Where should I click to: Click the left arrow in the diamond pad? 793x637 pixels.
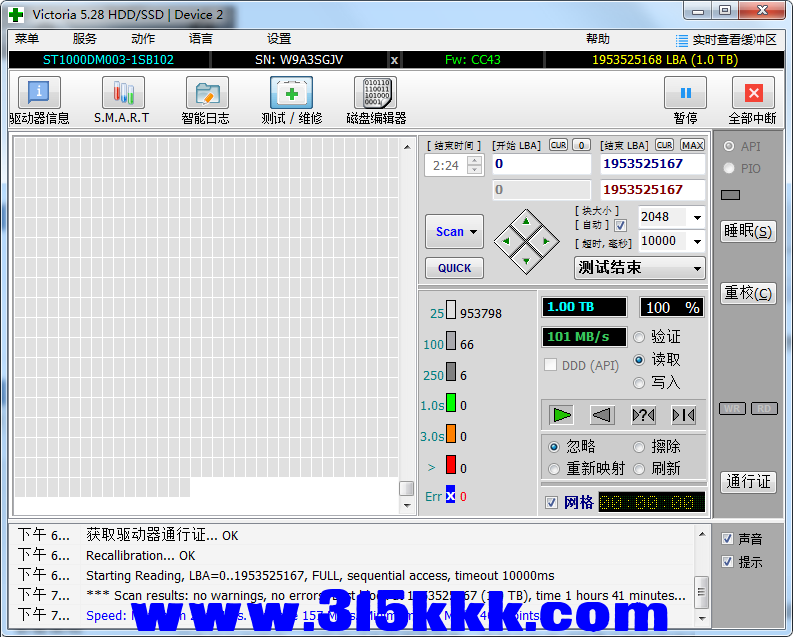506,241
